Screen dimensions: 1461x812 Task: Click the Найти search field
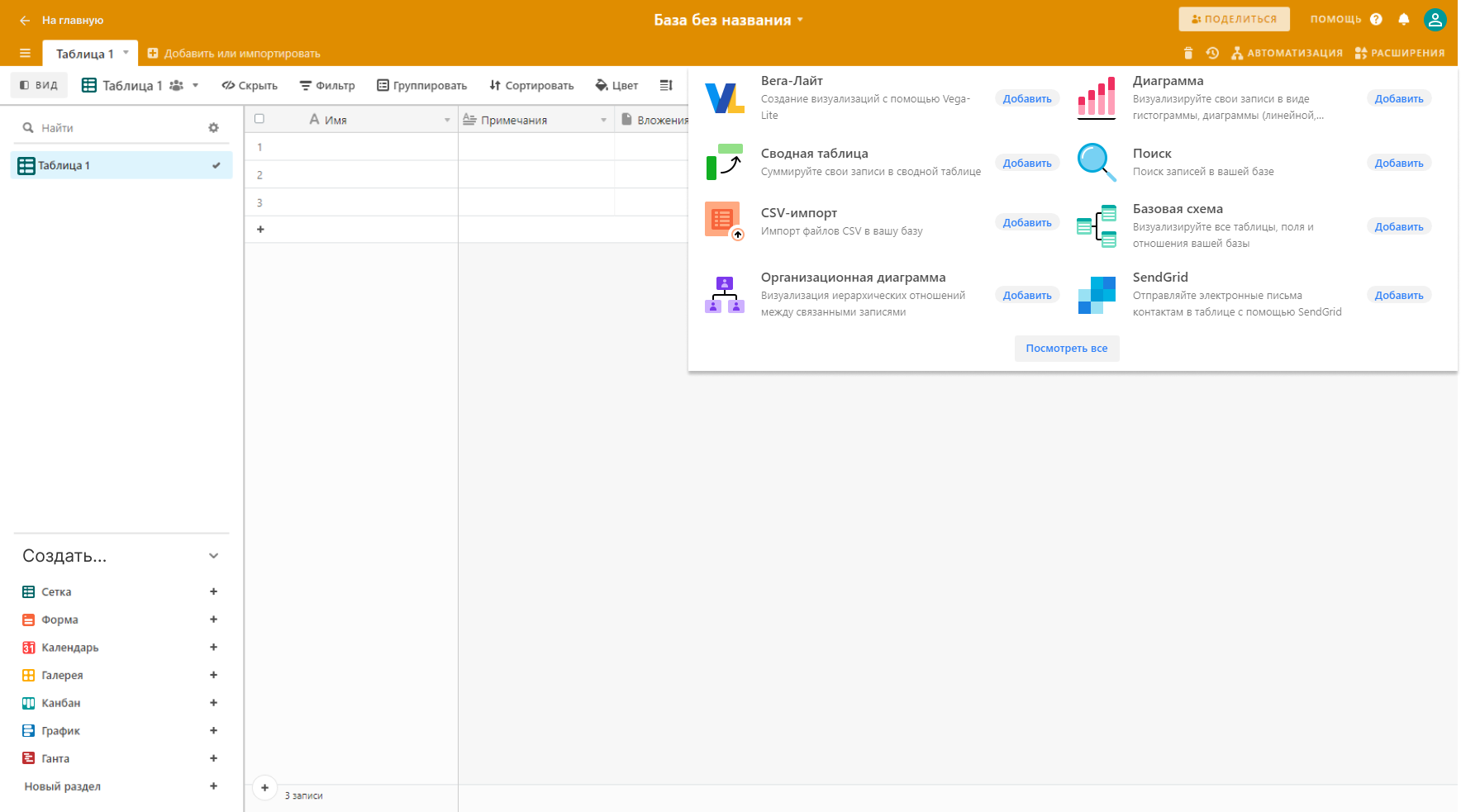click(120, 128)
